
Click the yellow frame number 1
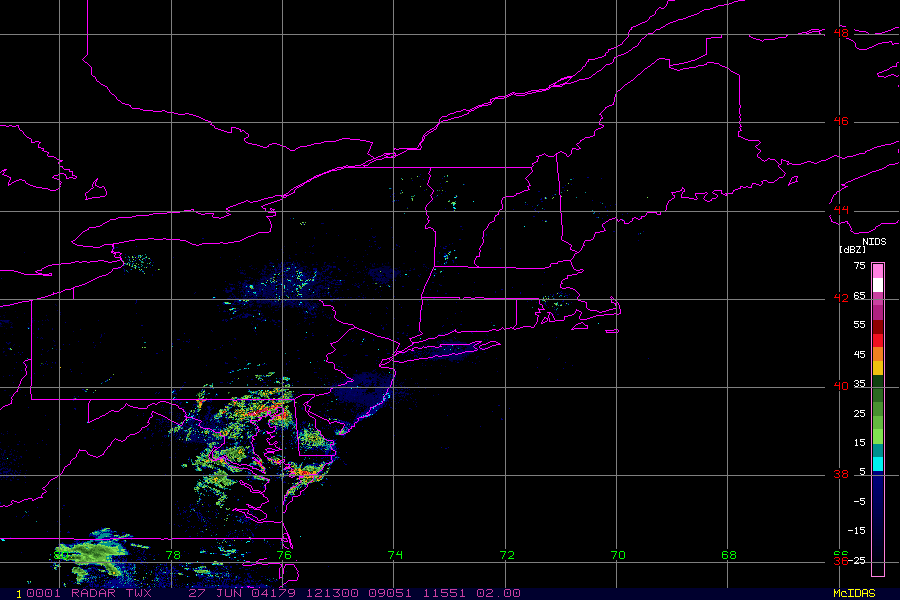(19, 594)
